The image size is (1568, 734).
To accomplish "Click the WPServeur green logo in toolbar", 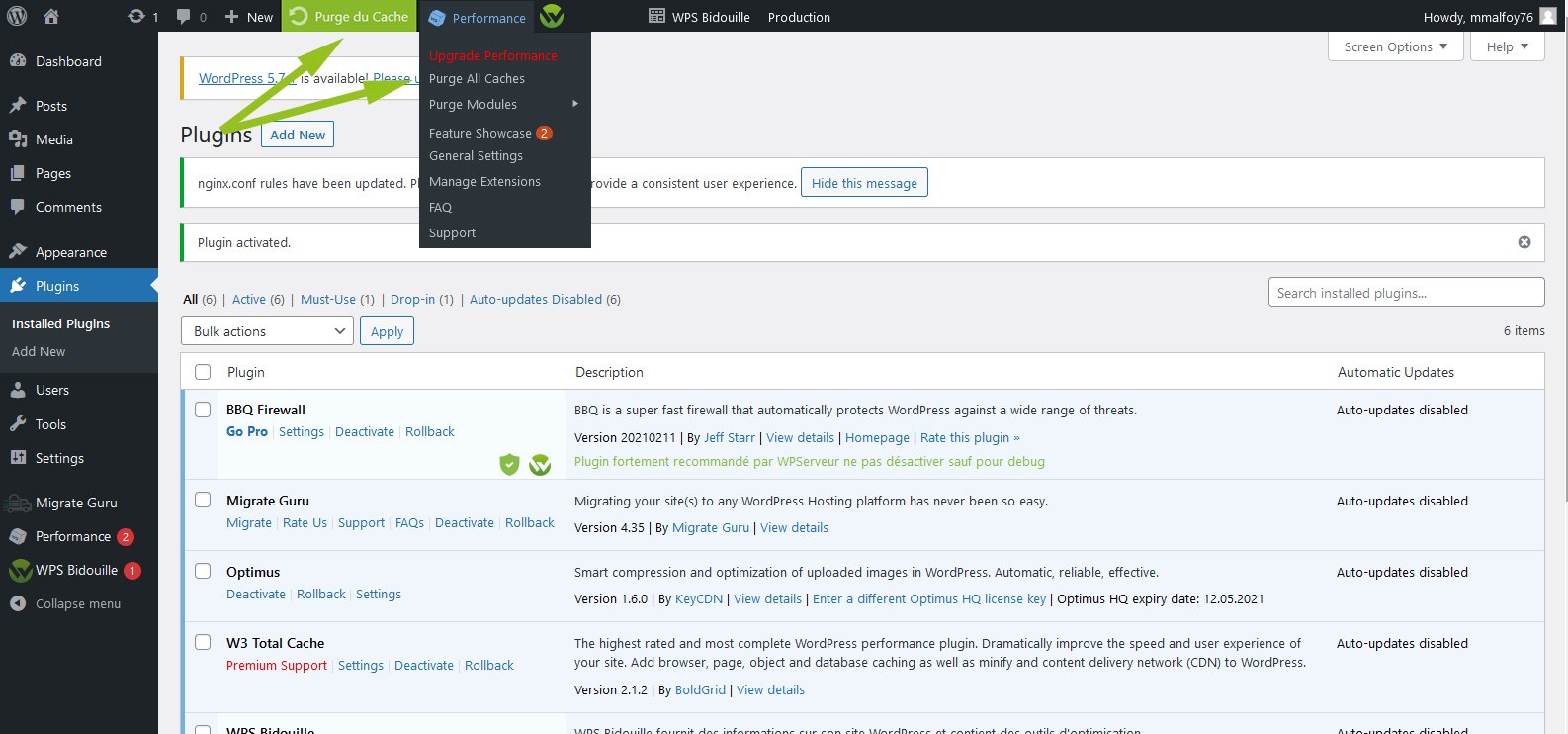I will [552, 17].
